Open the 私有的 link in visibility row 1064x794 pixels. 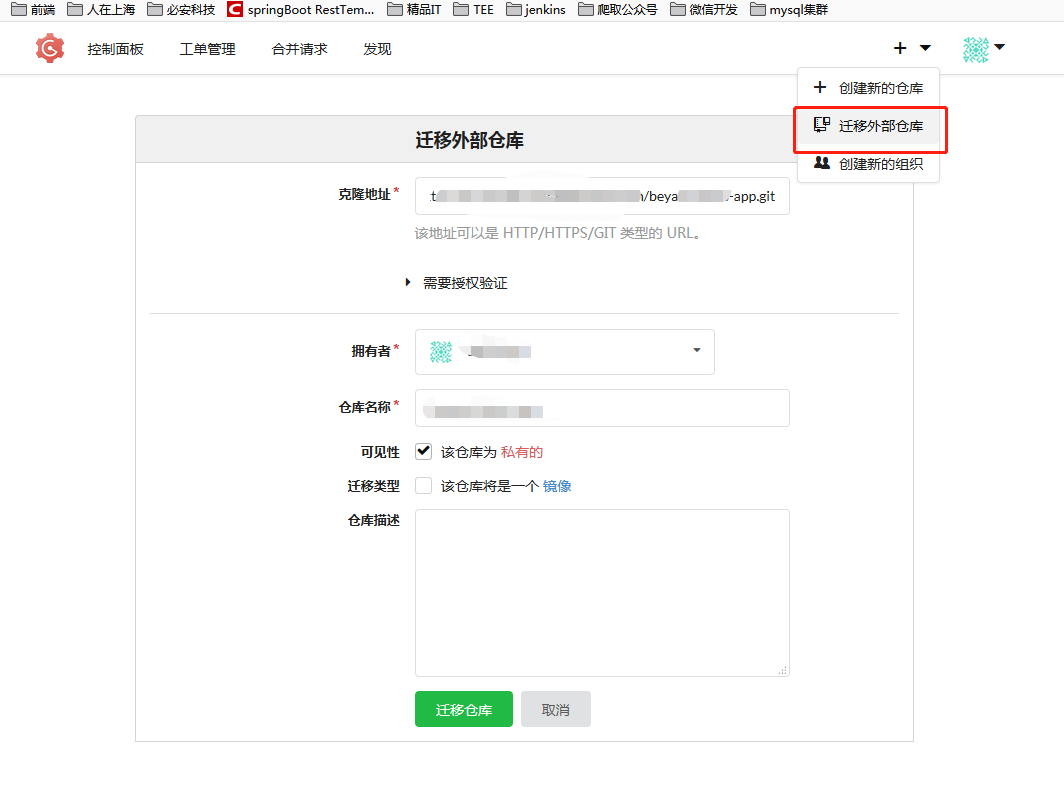[521, 451]
